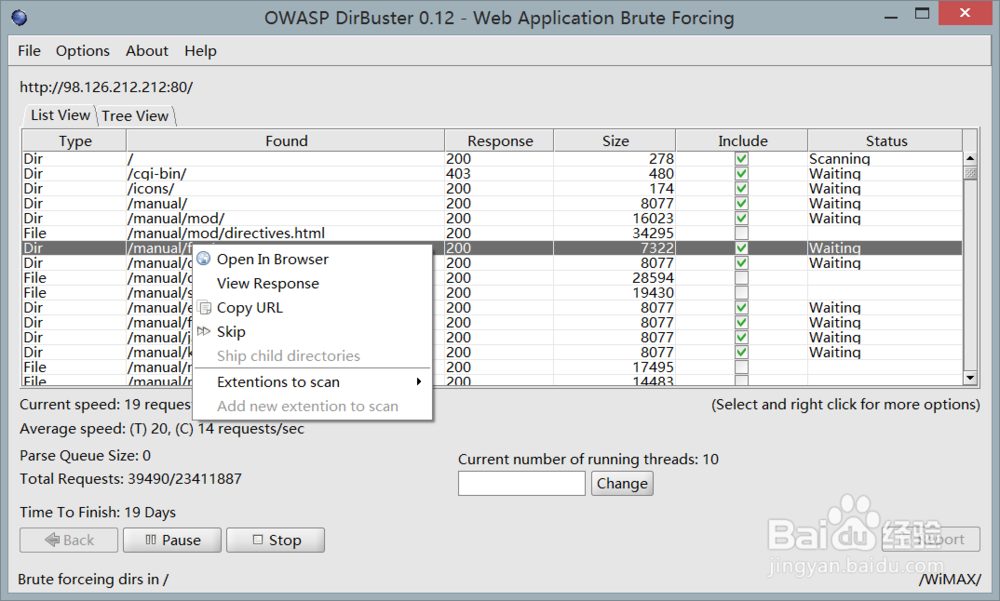This screenshot has width=1000, height=601.
Task: Click the Total Requests: 39490/23411887 label
Action: [130, 479]
